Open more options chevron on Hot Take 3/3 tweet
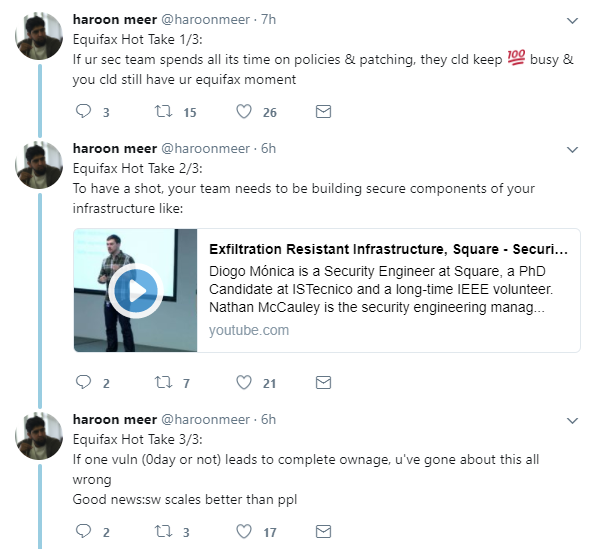 pyautogui.click(x=572, y=421)
